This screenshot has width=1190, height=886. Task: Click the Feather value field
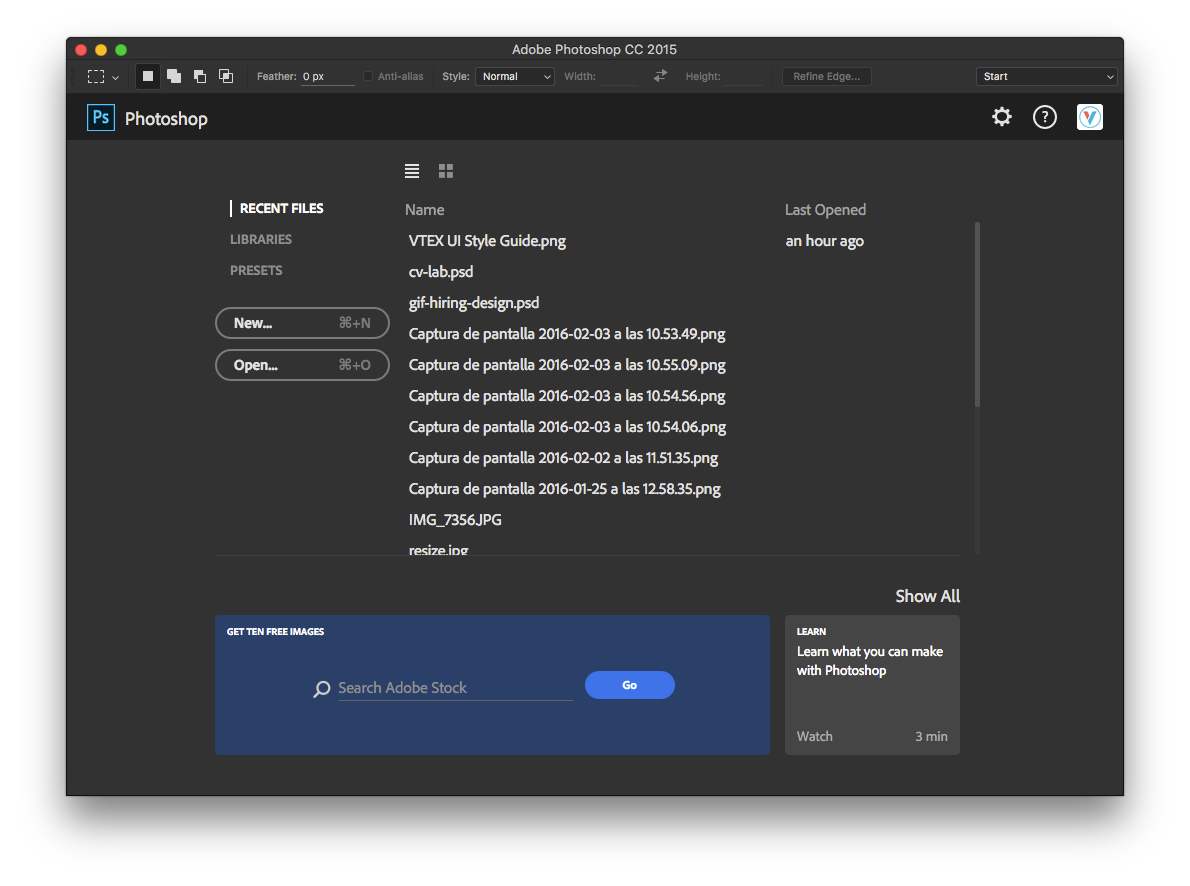[x=327, y=77]
